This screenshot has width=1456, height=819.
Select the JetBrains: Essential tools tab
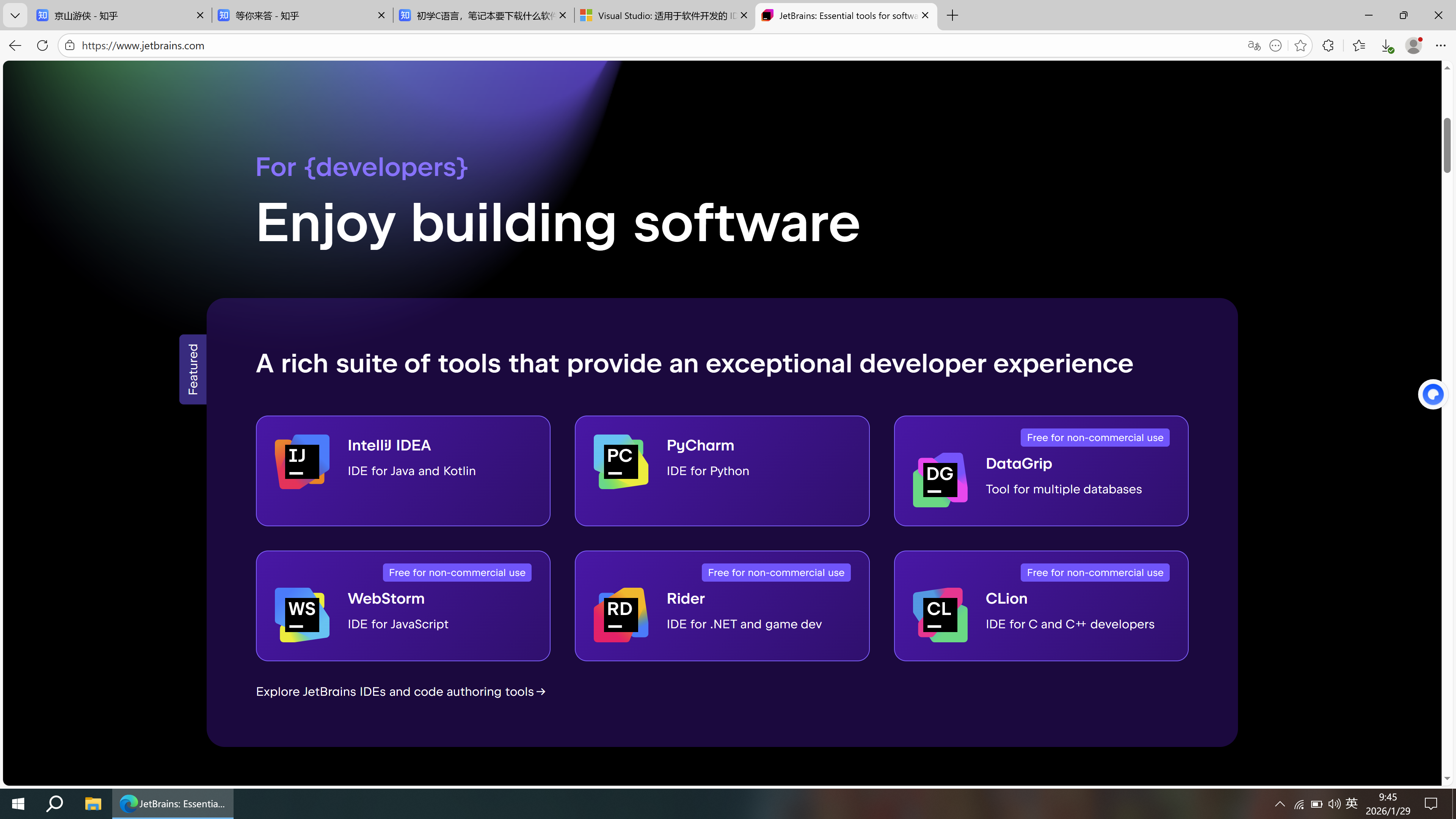[x=845, y=15]
